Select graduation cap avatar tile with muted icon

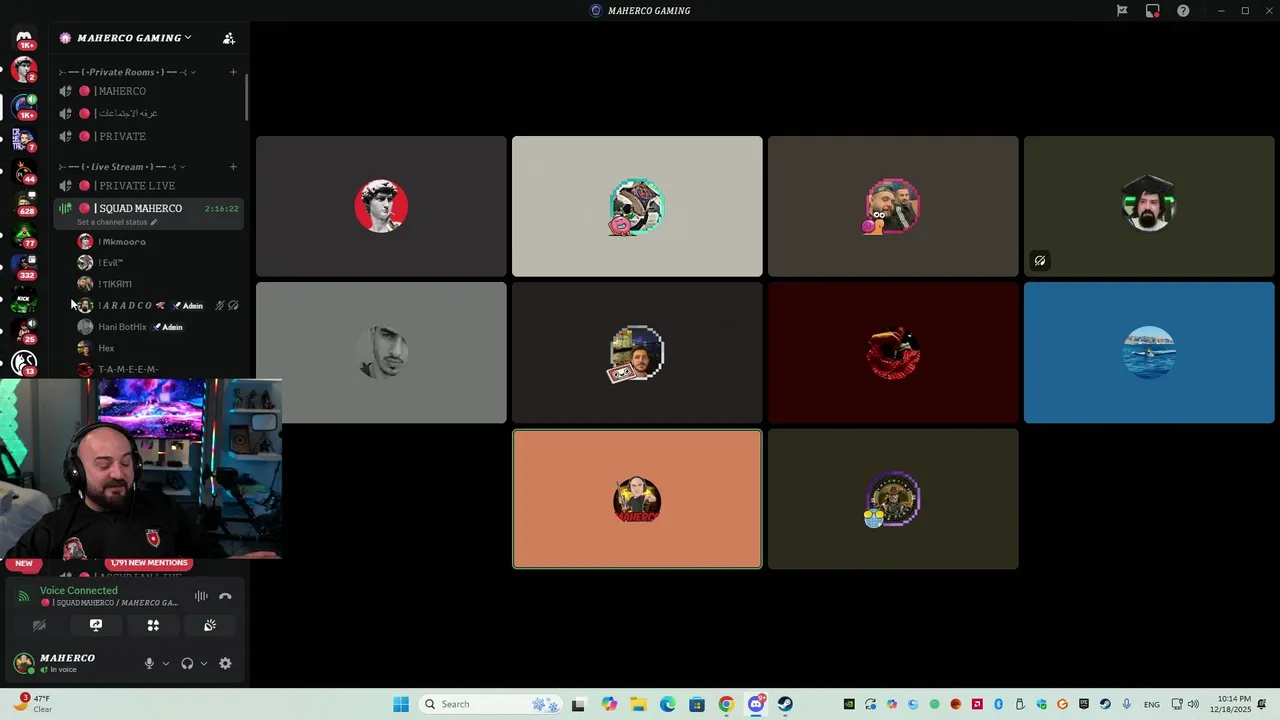click(1149, 206)
